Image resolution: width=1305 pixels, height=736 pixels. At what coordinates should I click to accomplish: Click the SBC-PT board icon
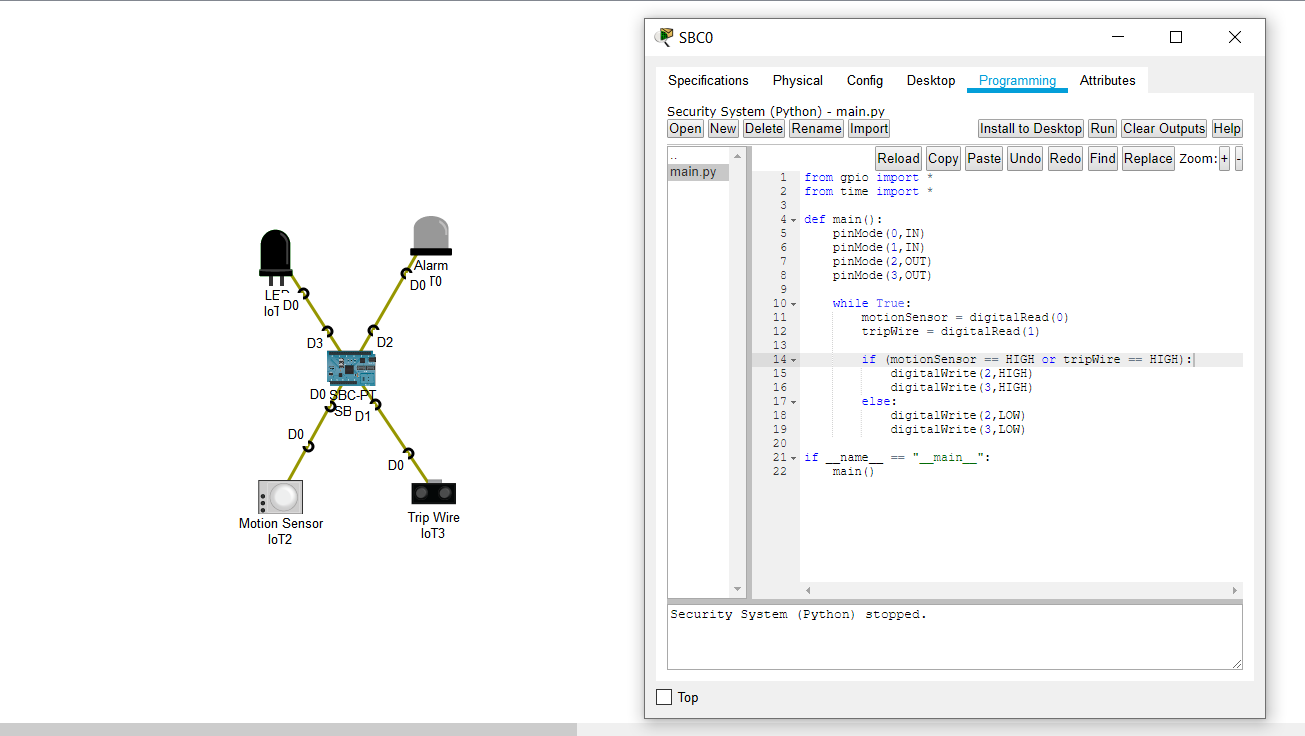[x=351, y=369]
